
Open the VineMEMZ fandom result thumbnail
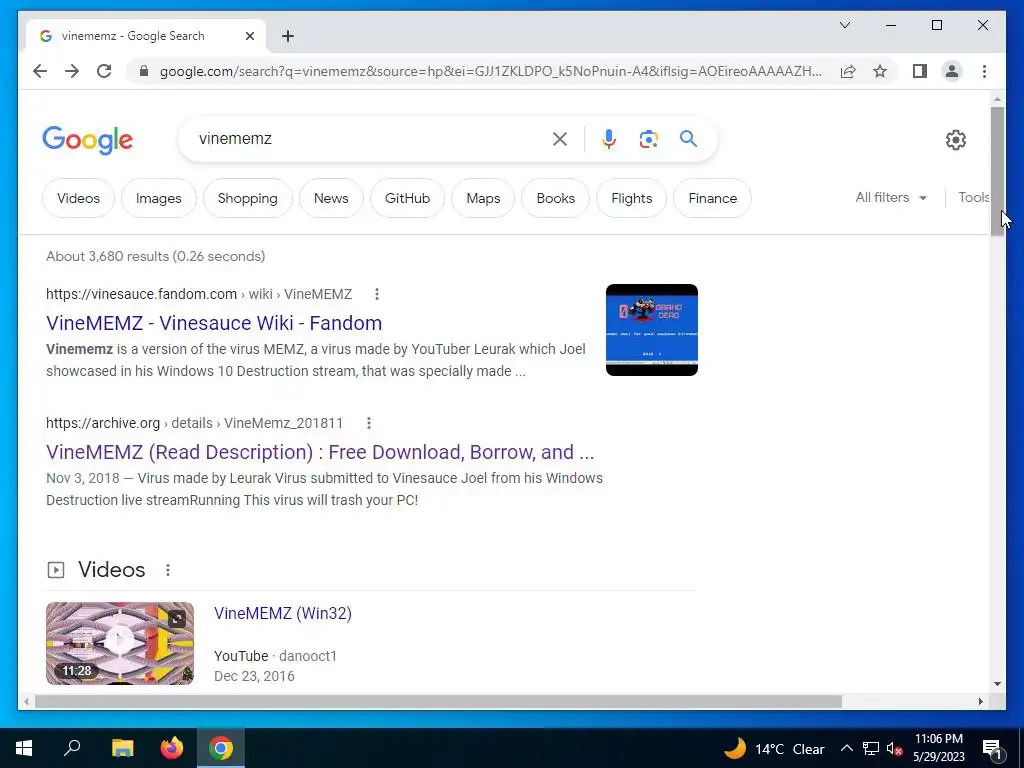click(x=652, y=330)
